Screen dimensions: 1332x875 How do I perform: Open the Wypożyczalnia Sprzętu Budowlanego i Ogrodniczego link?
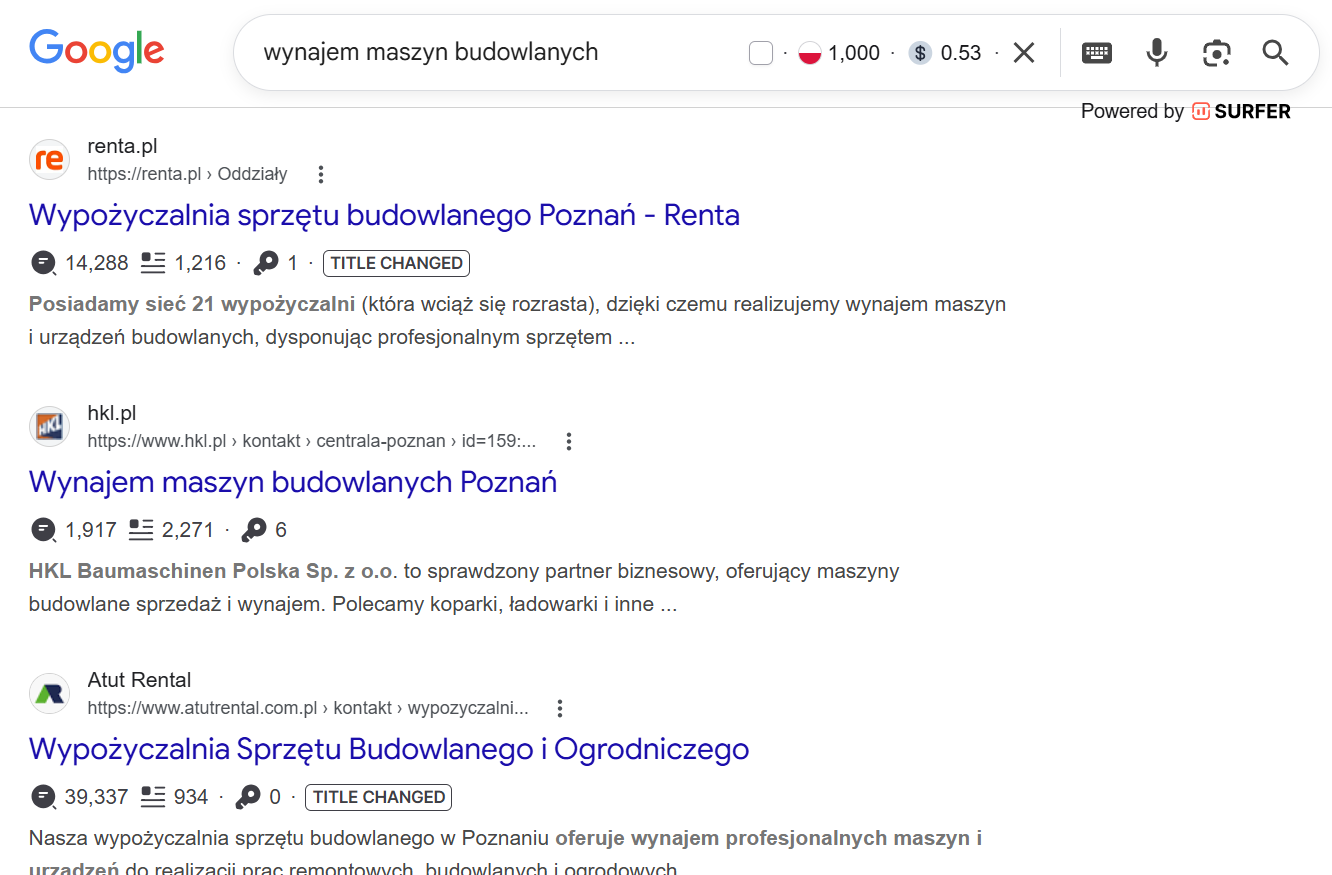click(x=388, y=749)
